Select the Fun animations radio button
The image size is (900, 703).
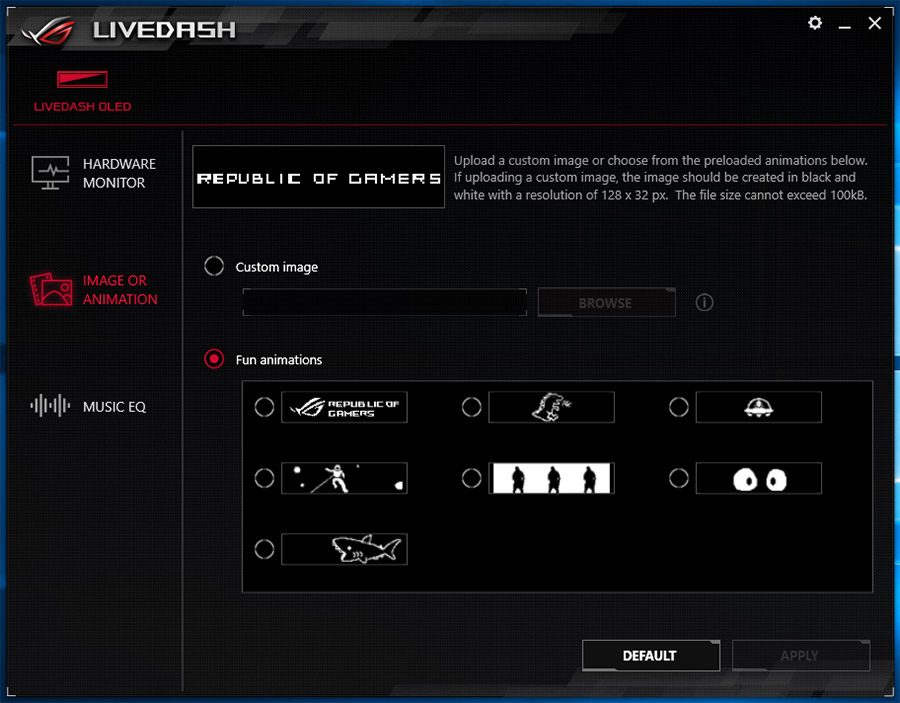point(214,359)
